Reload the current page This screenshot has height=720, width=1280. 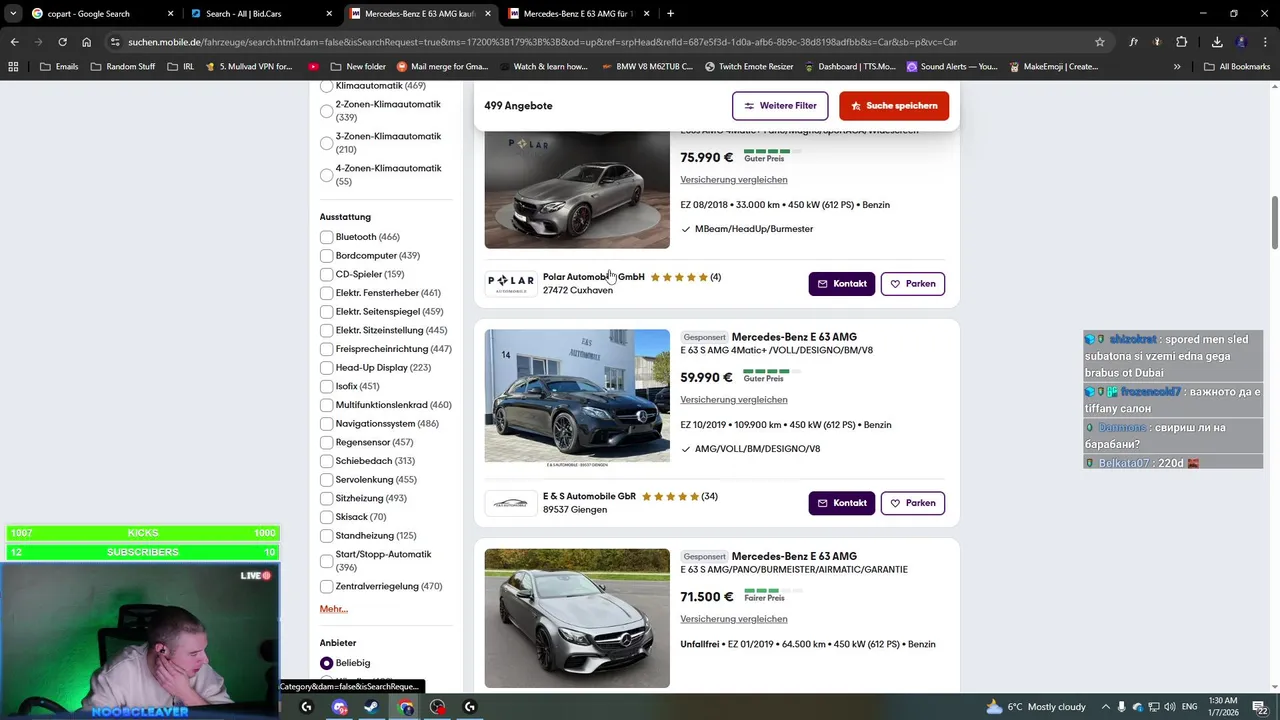point(62,42)
